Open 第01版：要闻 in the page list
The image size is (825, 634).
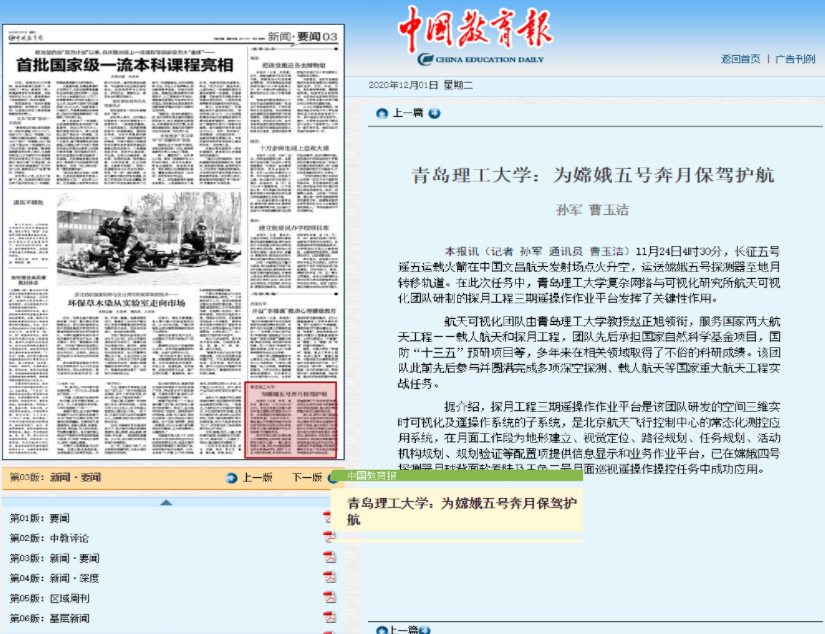coord(39,518)
